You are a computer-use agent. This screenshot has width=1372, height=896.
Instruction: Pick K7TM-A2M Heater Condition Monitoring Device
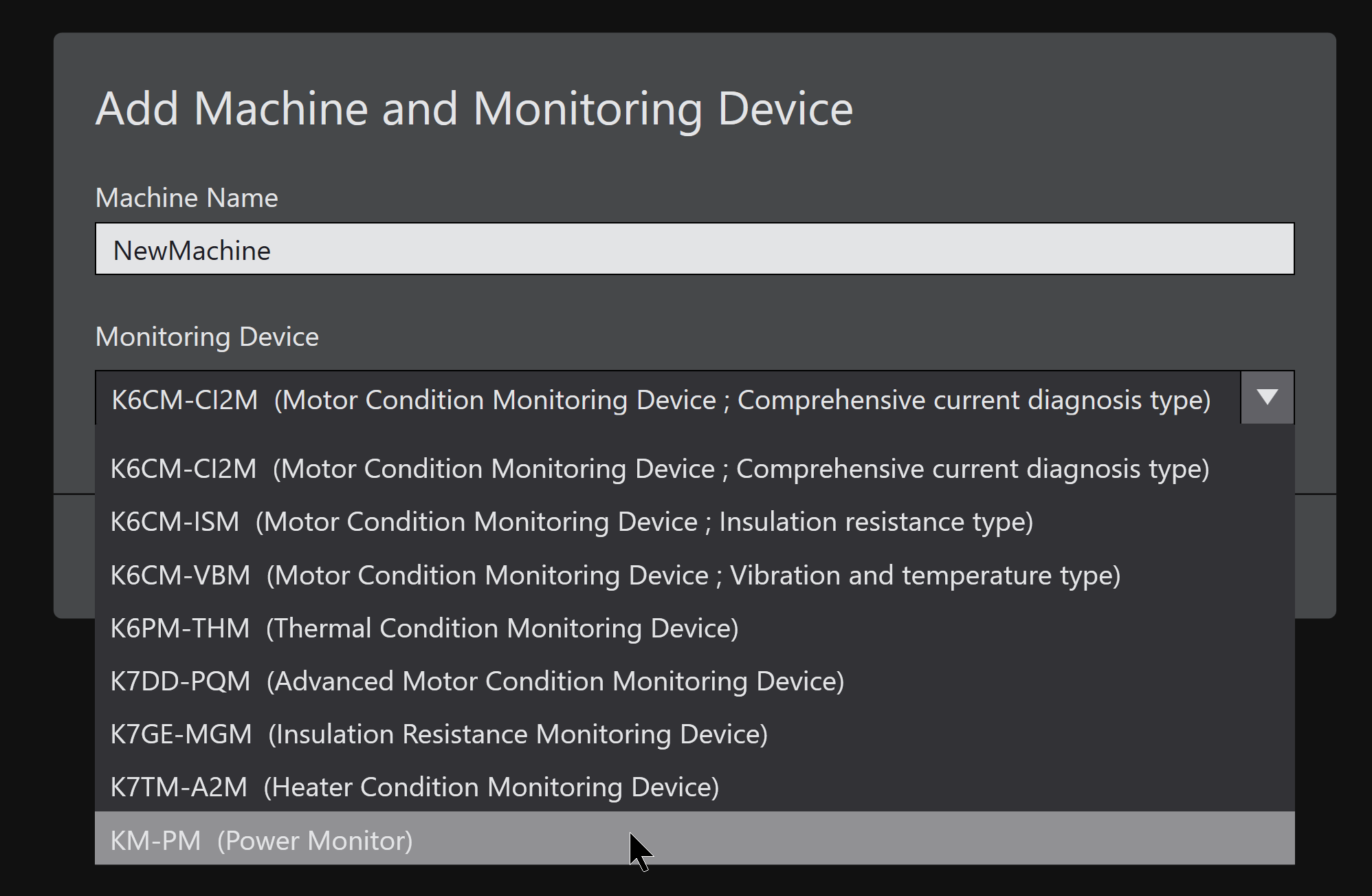414,787
